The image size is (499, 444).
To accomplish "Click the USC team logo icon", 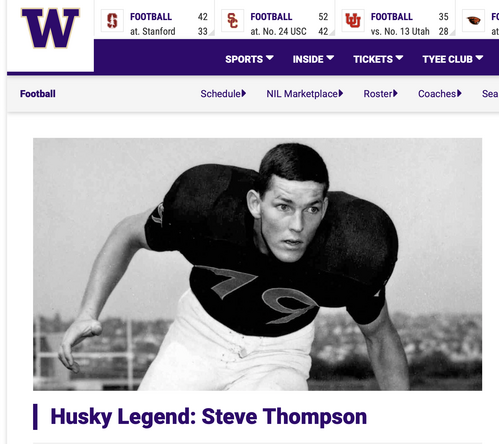I will point(233,21).
